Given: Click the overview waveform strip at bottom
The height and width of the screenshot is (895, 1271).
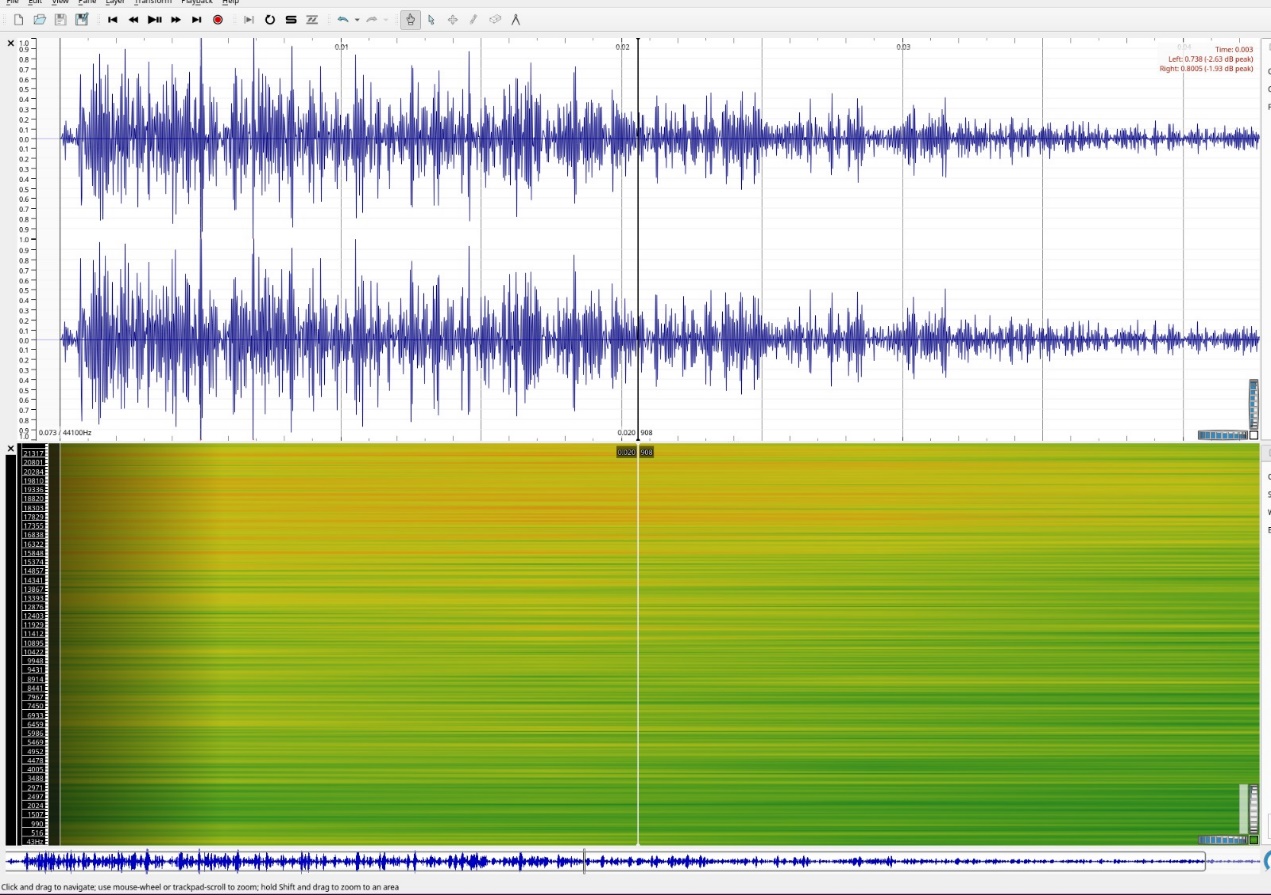Looking at the screenshot, I should (600, 861).
